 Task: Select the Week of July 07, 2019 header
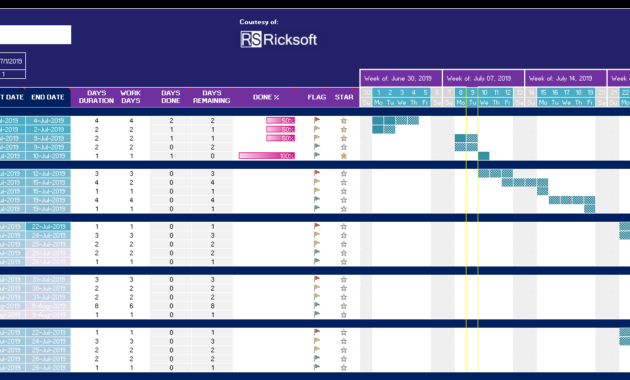point(483,78)
